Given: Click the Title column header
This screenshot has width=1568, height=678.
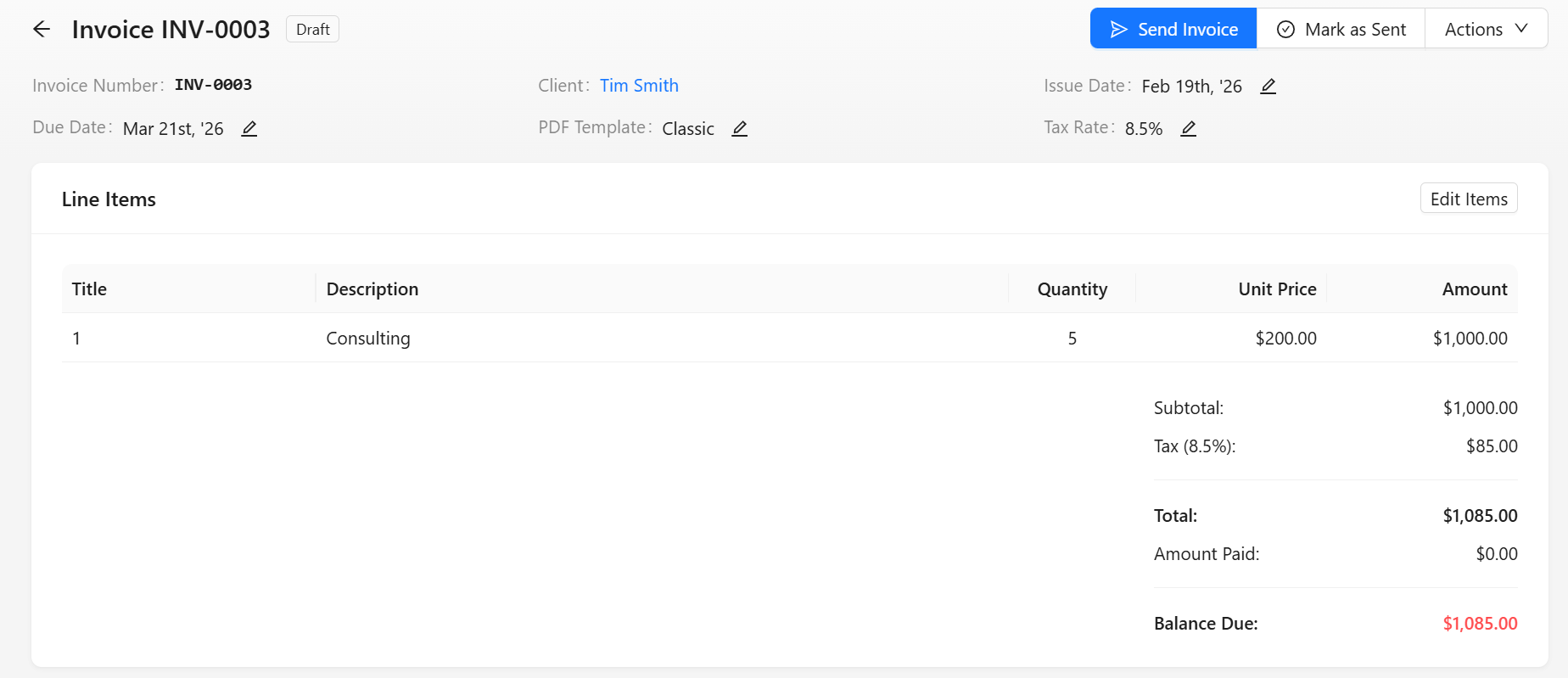Looking at the screenshot, I should (x=89, y=289).
